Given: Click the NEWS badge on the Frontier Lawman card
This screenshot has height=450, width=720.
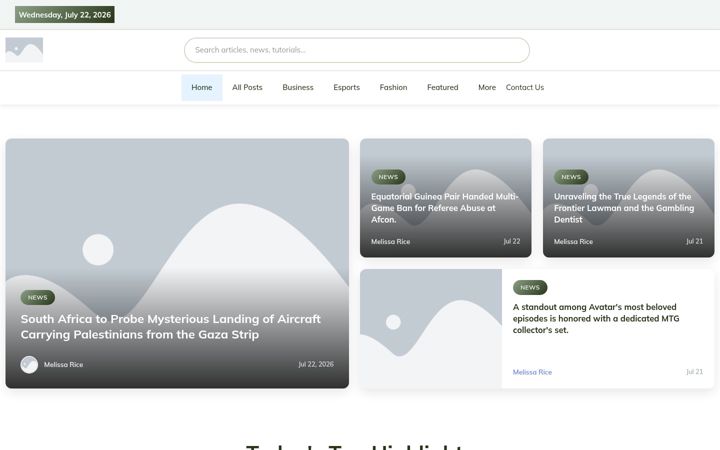Looking at the screenshot, I should tap(571, 177).
